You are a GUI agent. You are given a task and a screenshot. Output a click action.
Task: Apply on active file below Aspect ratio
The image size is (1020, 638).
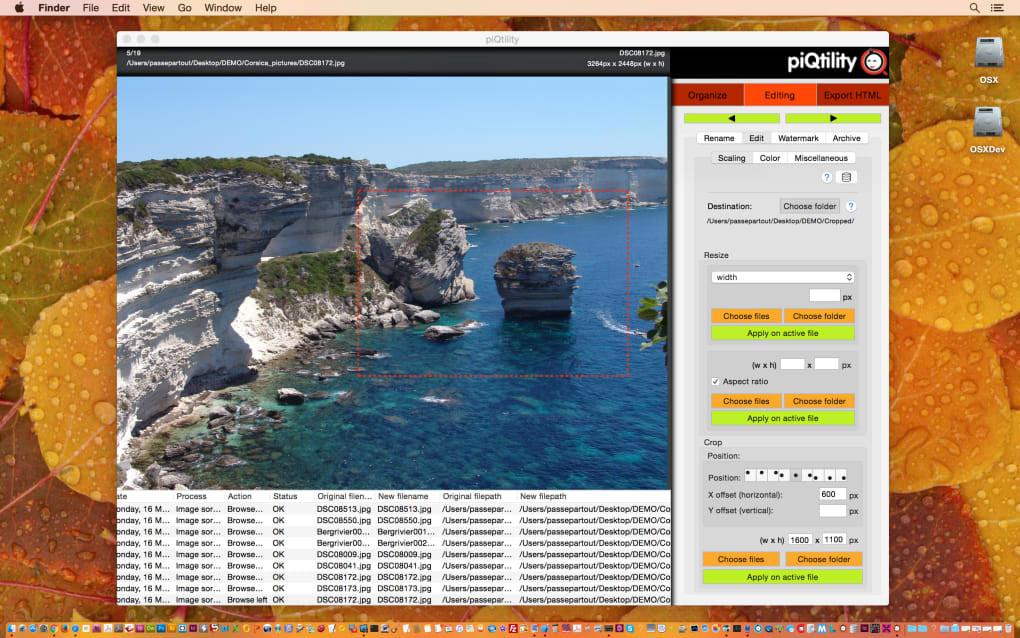pyautogui.click(x=783, y=418)
